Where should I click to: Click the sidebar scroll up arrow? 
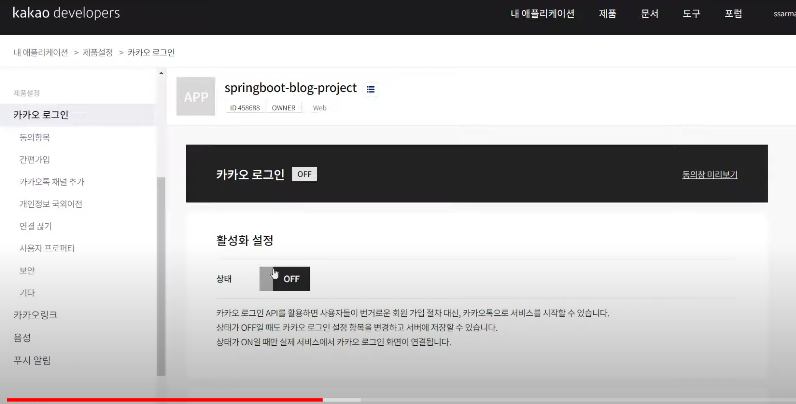coord(161,74)
